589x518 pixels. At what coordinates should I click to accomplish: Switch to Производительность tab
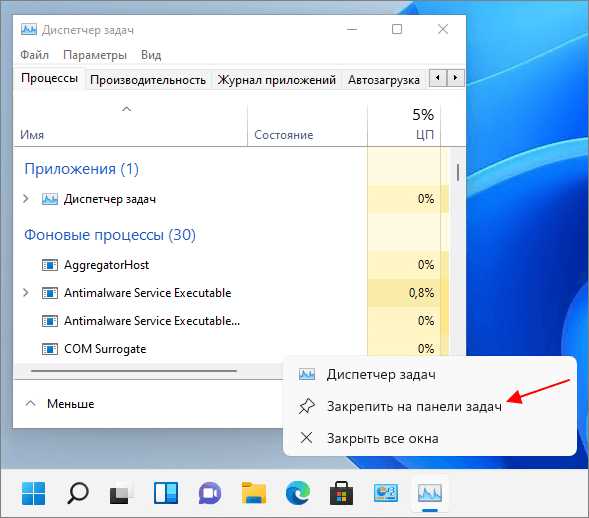pyautogui.click(x=148, y=80)
